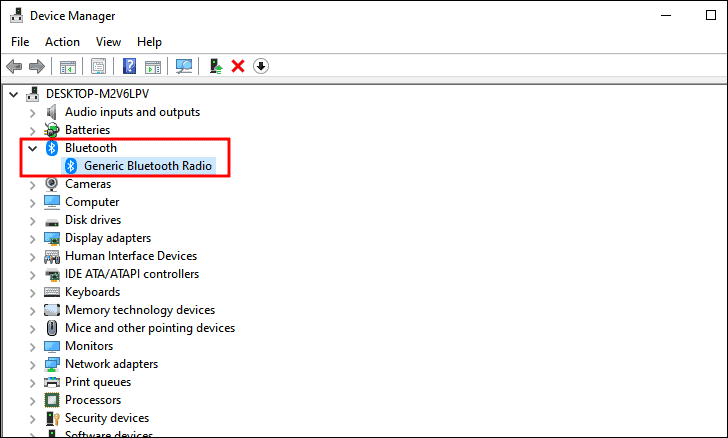Click the Network adapters icon
Viewport: 728px width, 438px height.
(52, 364)
